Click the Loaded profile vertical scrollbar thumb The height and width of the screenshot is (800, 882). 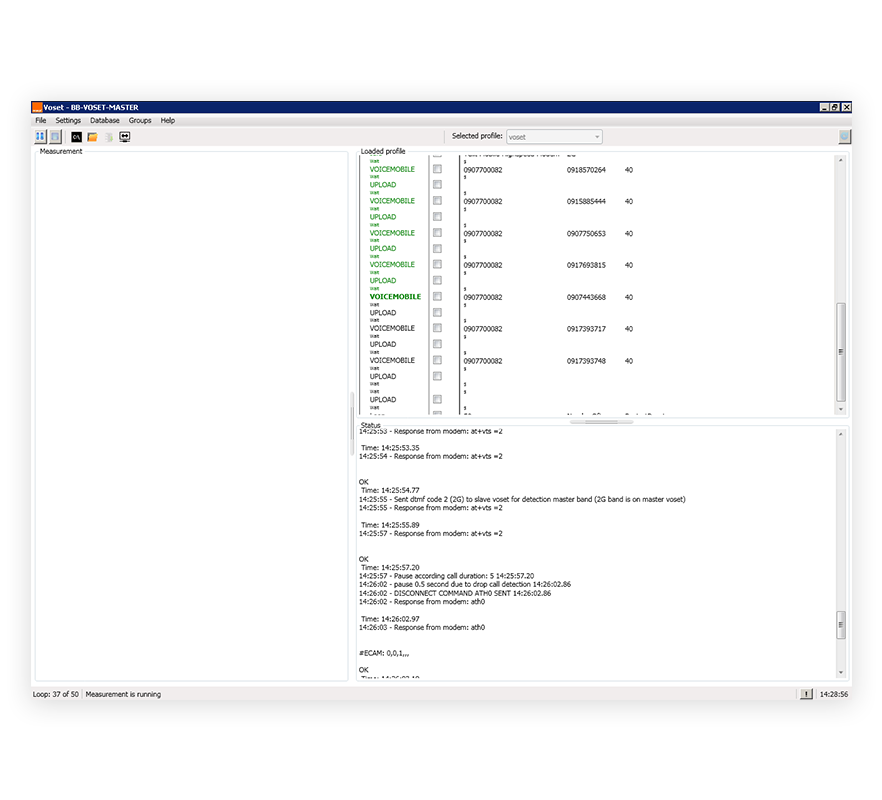pos(841,352)
